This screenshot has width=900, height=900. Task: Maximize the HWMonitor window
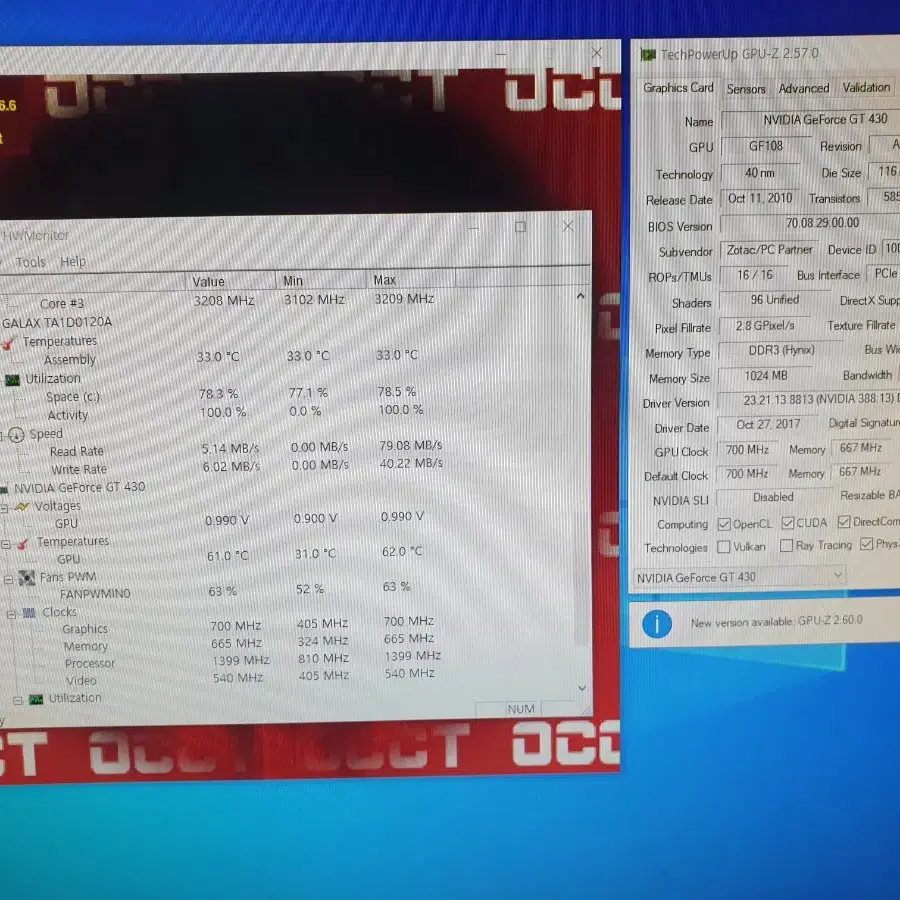click(x=520, y=227)
